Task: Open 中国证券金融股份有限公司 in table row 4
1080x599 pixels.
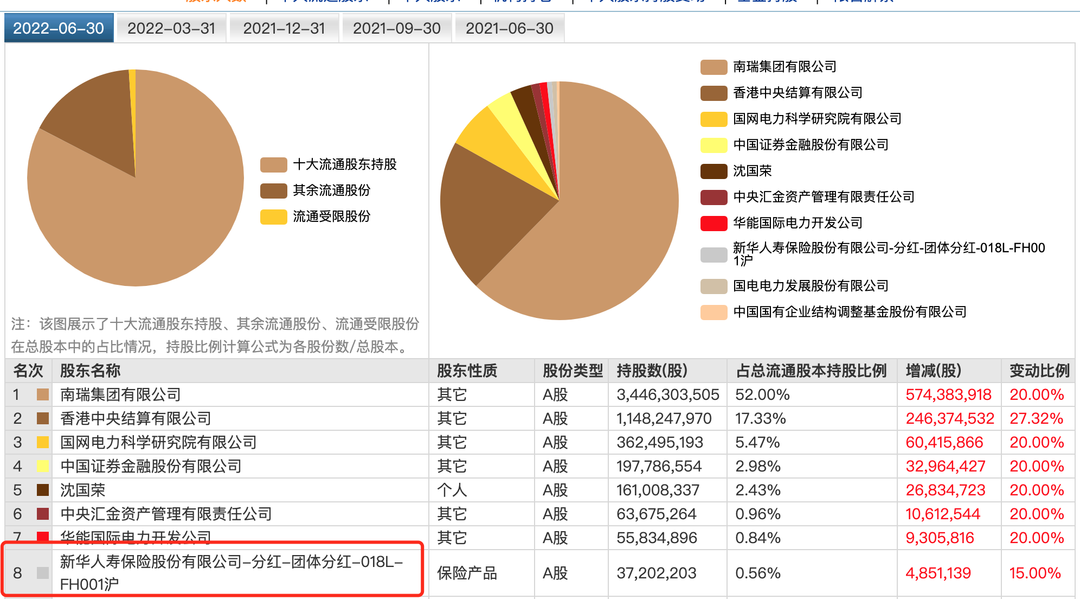Action: coord(151,467)
